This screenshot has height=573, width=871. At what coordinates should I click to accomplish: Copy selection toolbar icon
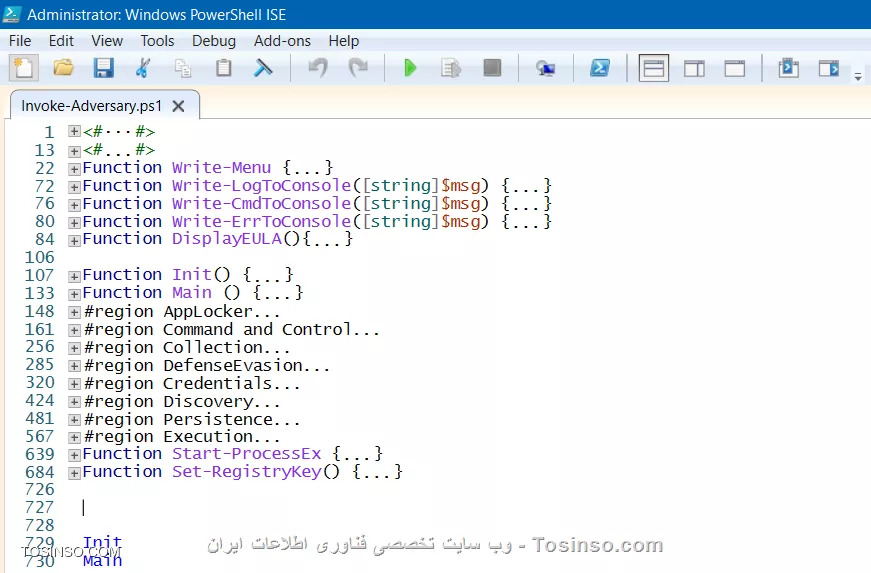[183, 68]
